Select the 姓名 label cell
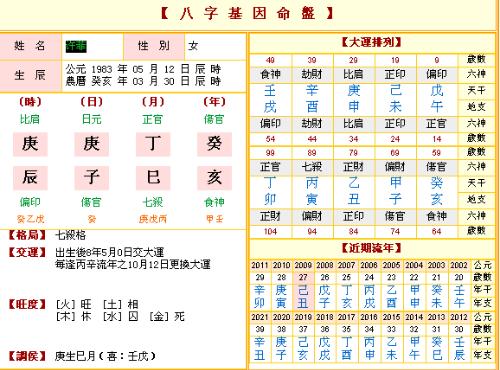The height and width of the screenshot is (370, 500). [x=30, y=46]
